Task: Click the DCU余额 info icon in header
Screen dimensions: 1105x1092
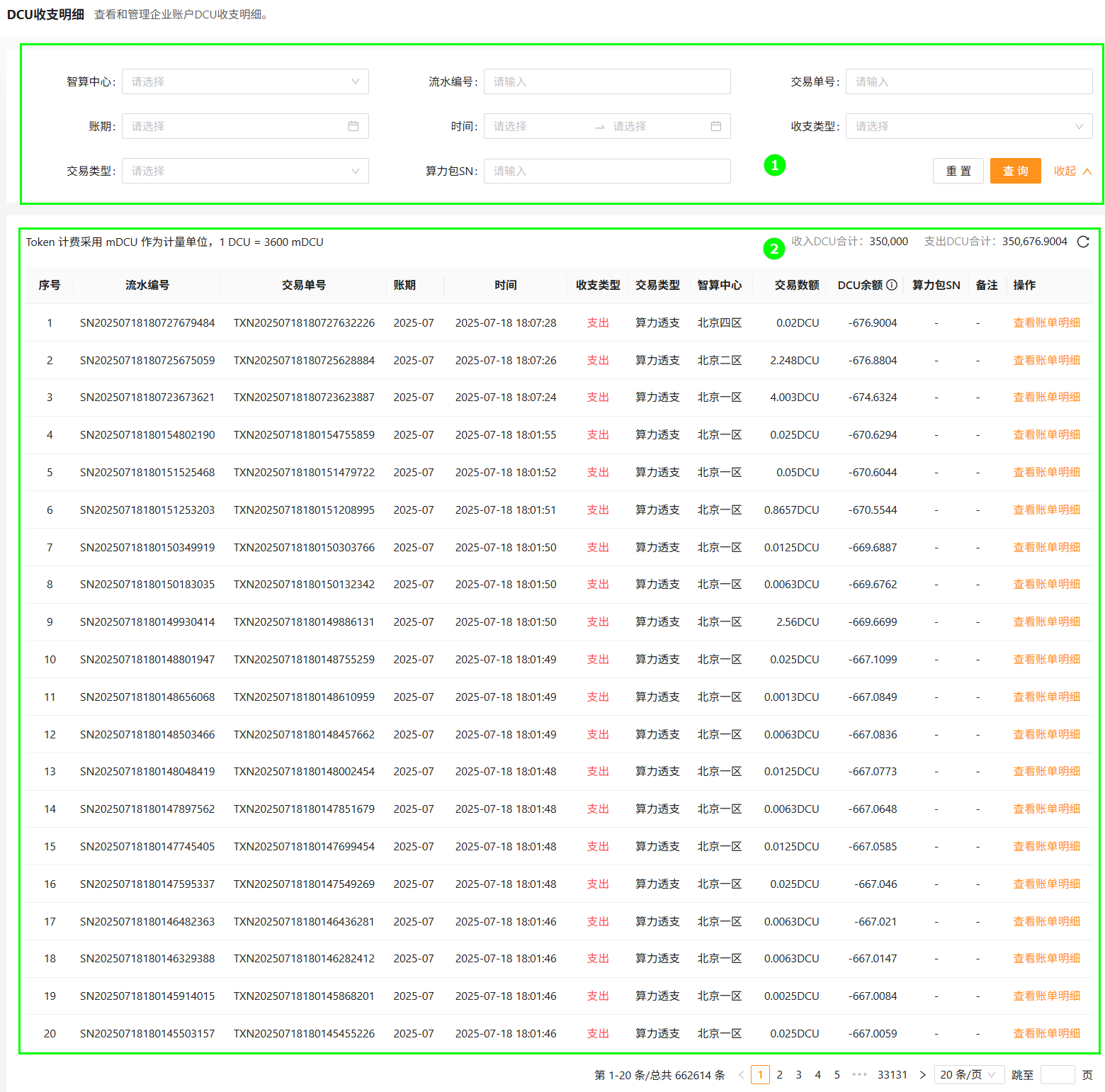Action: [892, 285]
